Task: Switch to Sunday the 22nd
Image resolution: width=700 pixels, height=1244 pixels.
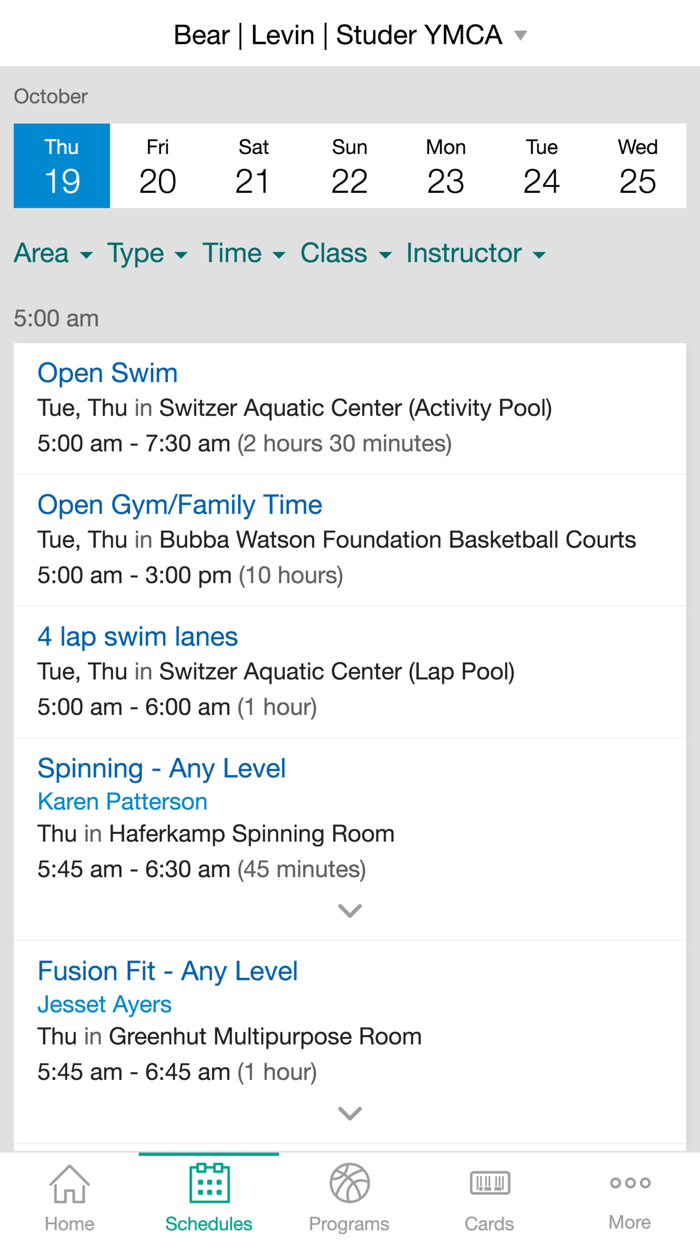Action: 349,166
